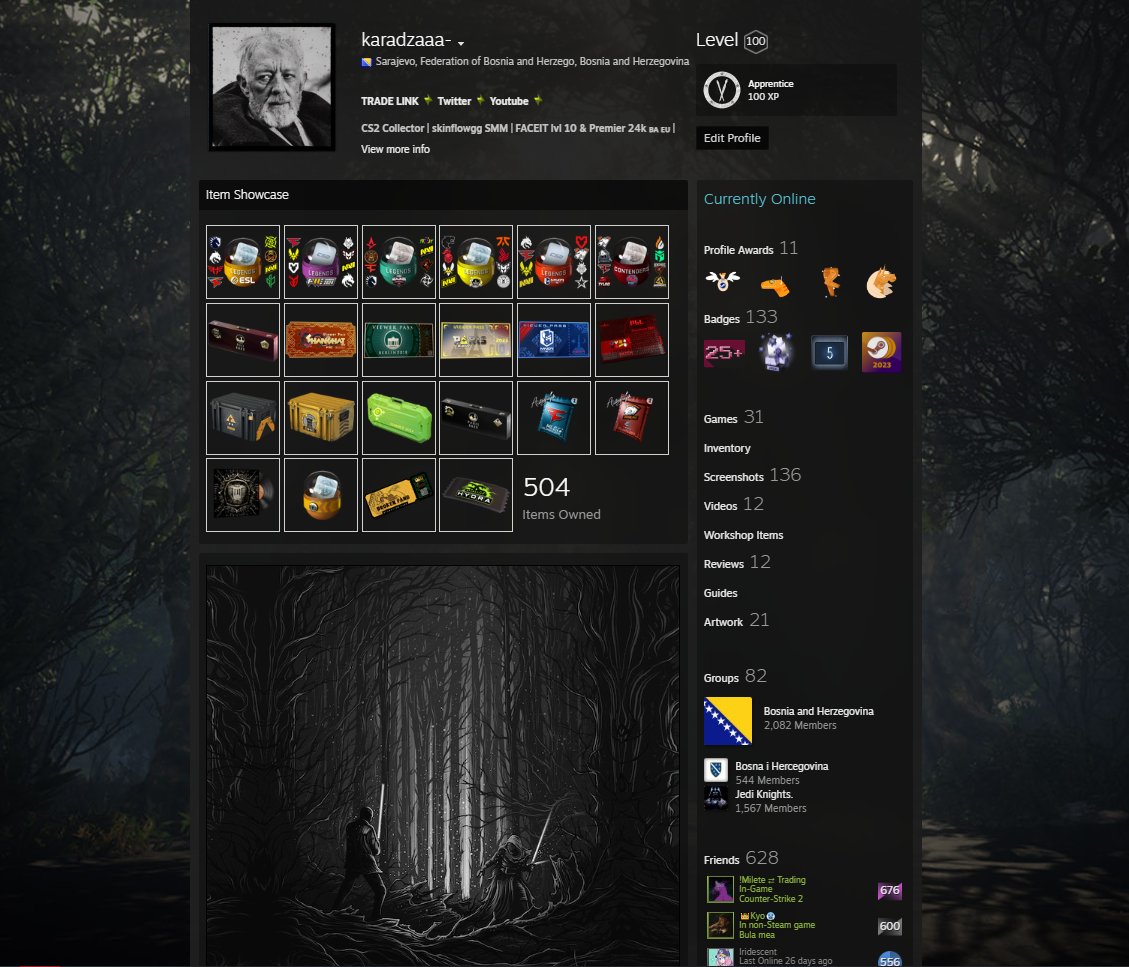
Task: Open the Twitter link
Action: click(454, 101)
